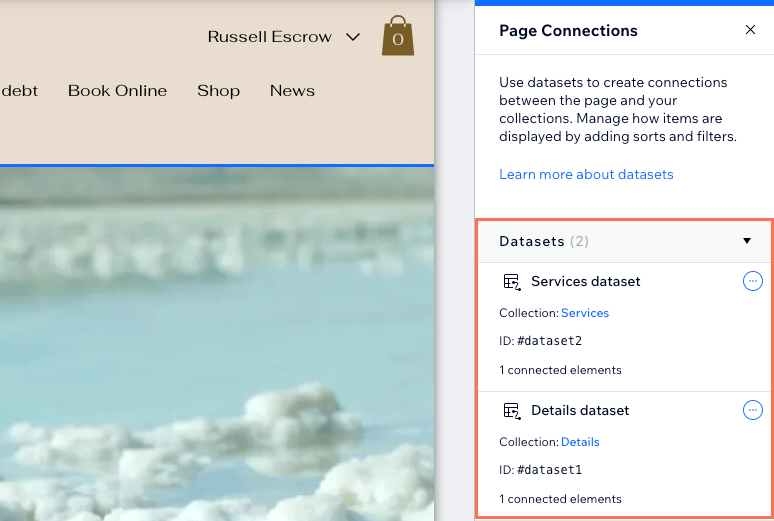774x521 pixels.
Task: Select the Russell Escrow account name
Action: coord(270,37)
